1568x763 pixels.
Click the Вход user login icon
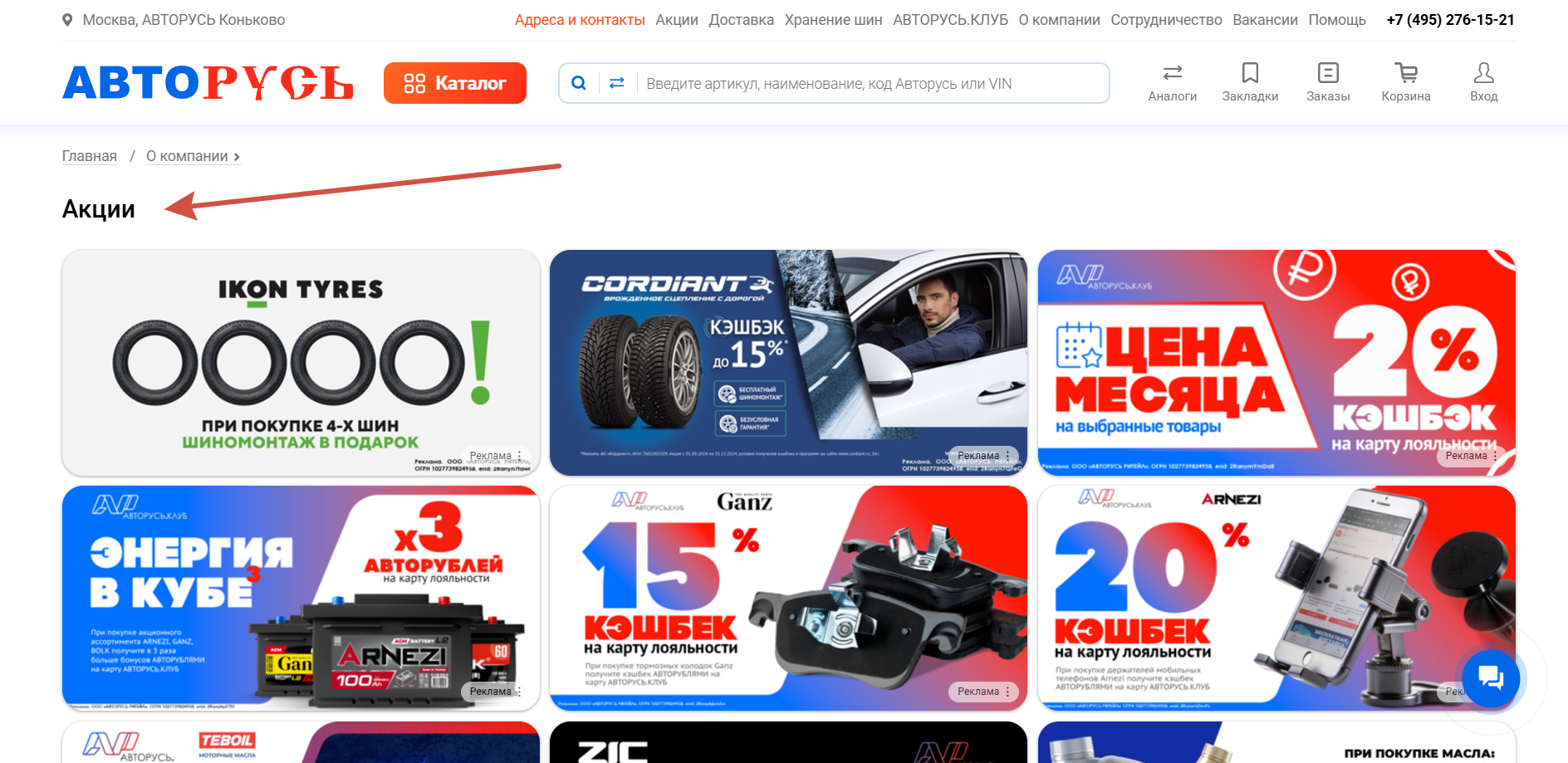click(1484, 73)
